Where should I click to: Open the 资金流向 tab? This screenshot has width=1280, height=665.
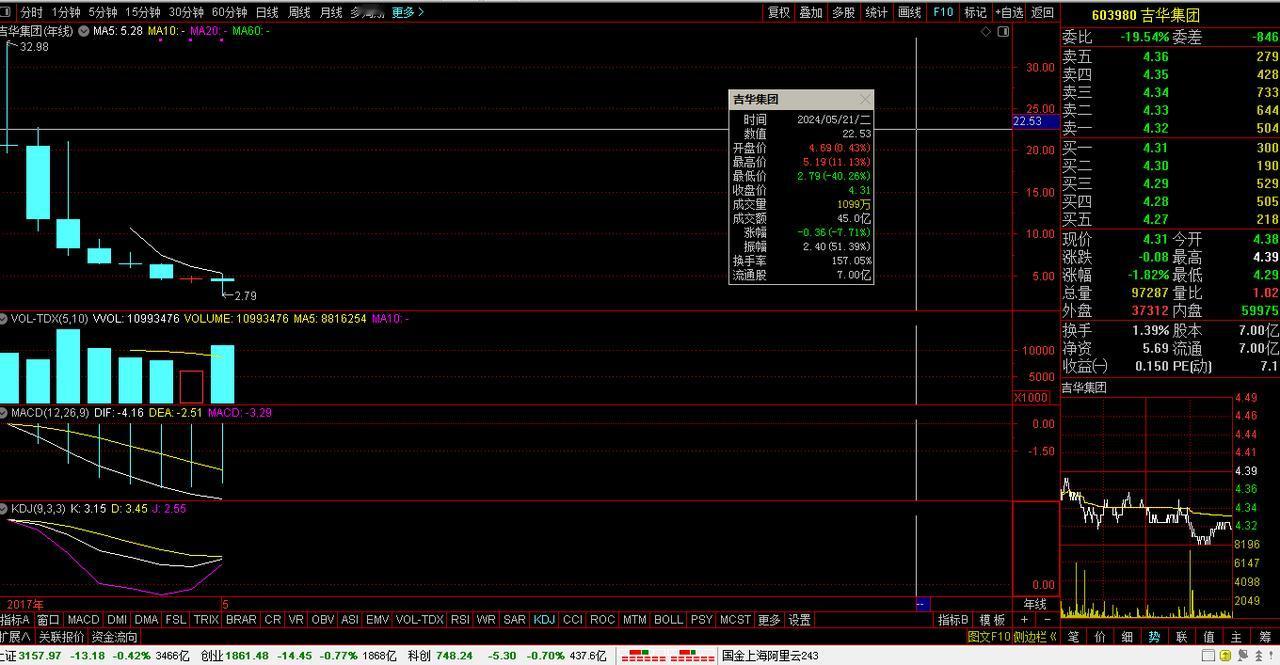coord(114,637)
